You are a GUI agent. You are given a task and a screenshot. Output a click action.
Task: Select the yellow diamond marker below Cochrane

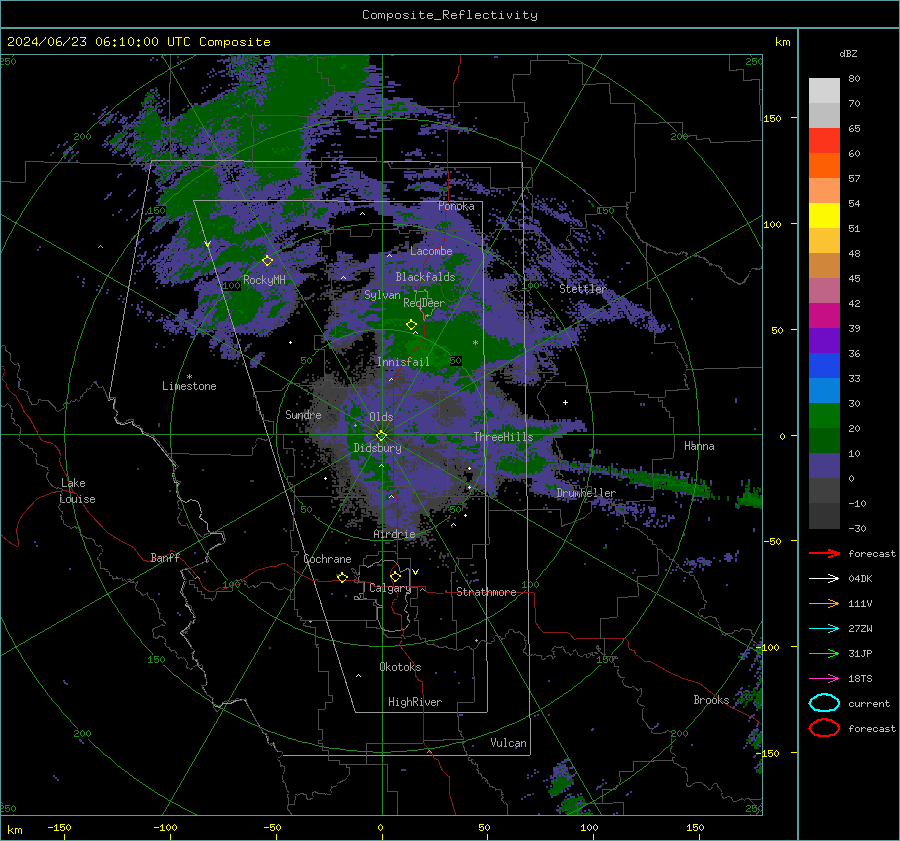(343, 577)
